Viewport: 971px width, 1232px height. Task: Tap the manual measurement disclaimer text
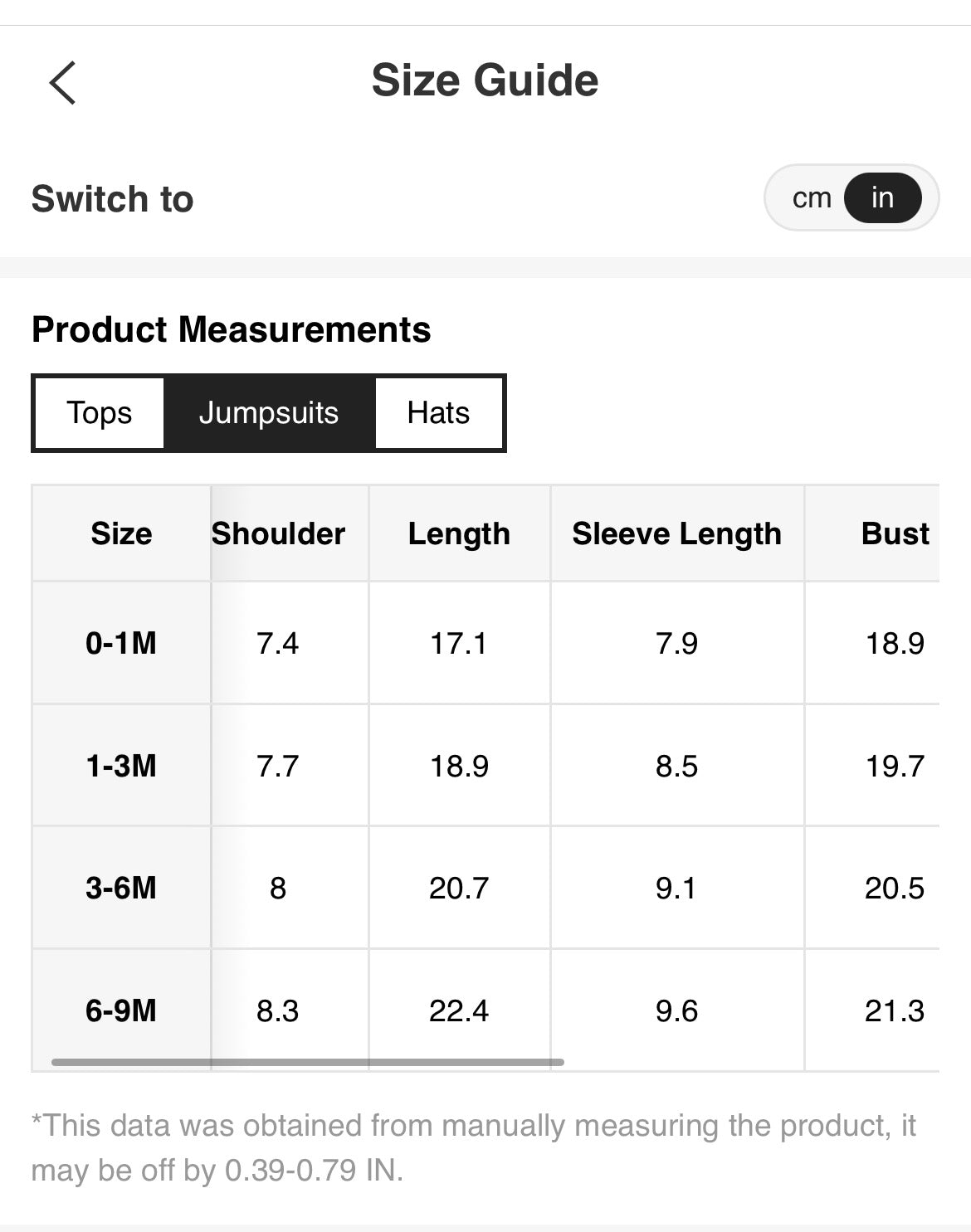473,1147
